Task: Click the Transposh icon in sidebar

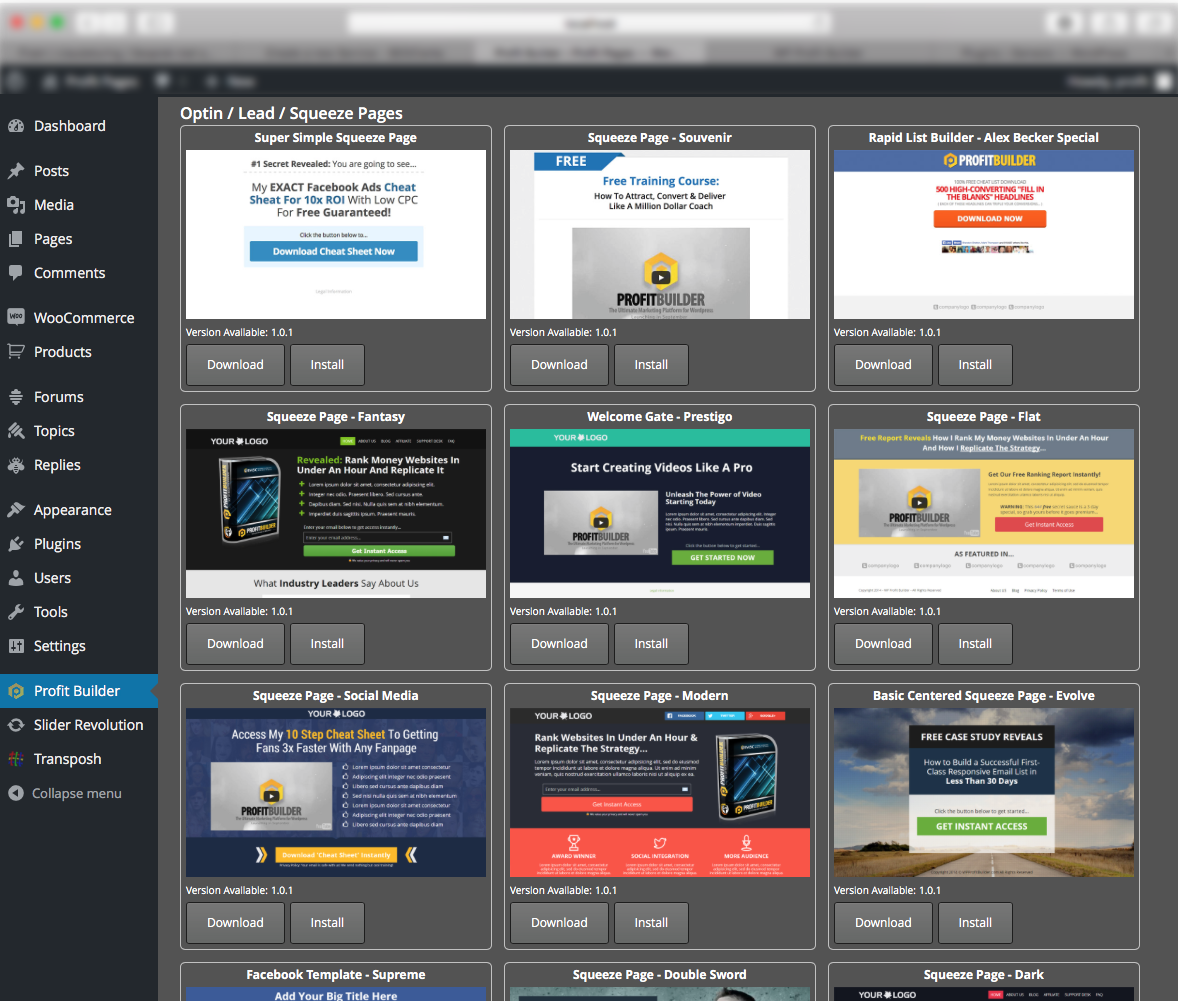Action: pyautogui.click(x=16, y=759)
